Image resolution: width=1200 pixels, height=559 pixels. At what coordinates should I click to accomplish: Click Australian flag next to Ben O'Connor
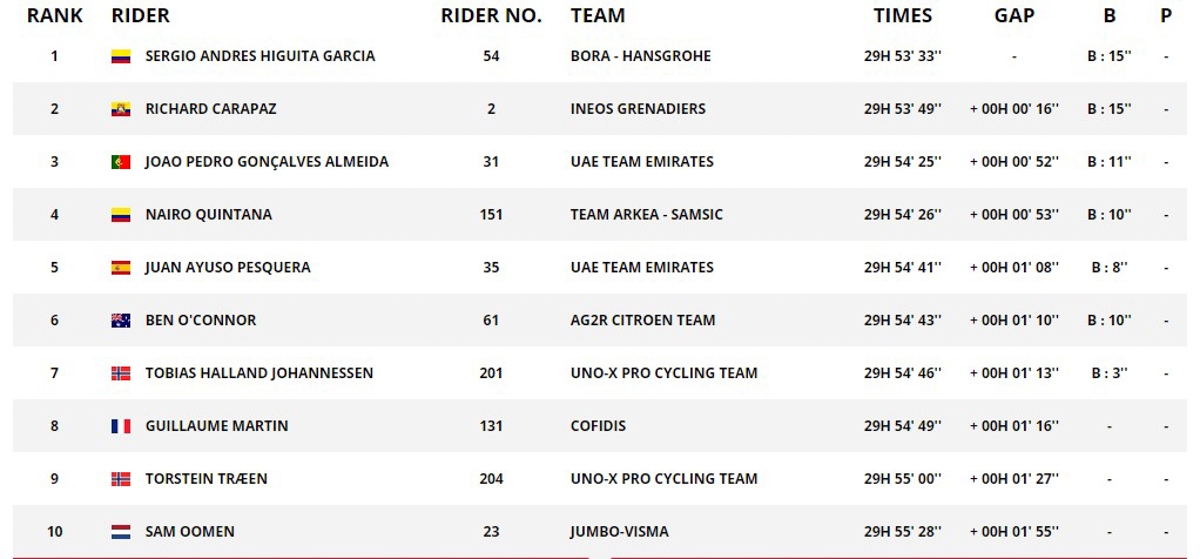[121, 321]
